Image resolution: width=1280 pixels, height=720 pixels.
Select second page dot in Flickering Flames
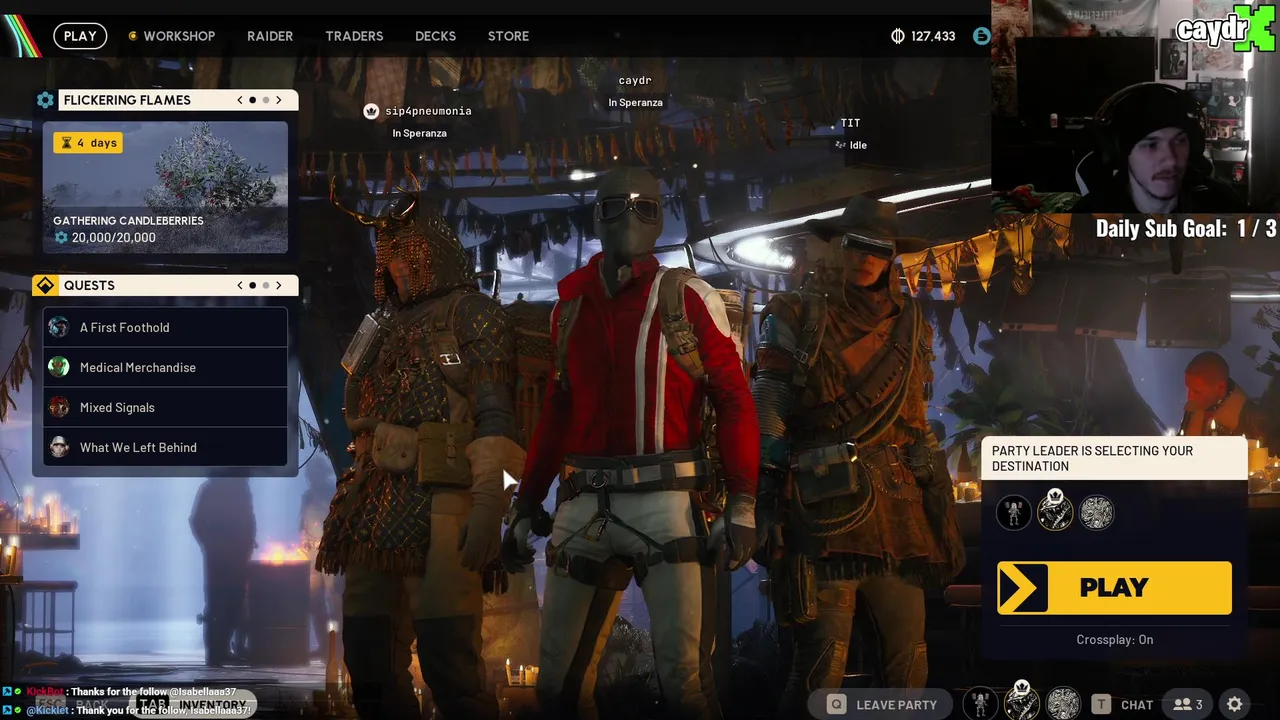[x=266, y=100]
